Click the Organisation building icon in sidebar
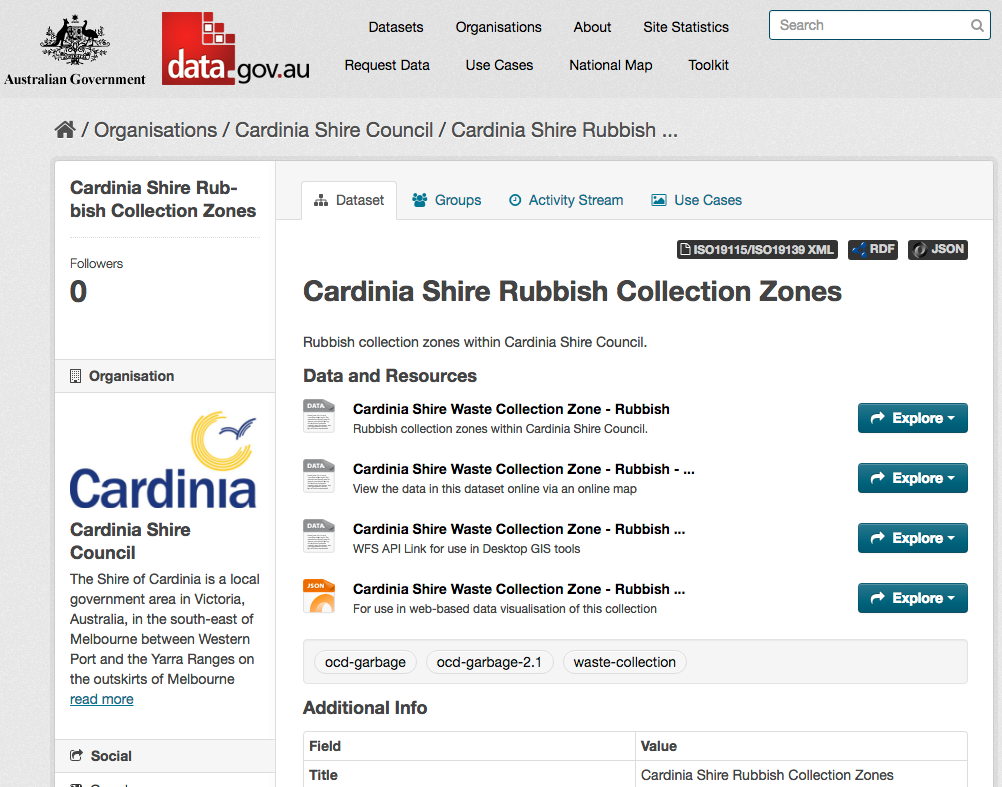 pyautogui.click(x=75, y=376)
